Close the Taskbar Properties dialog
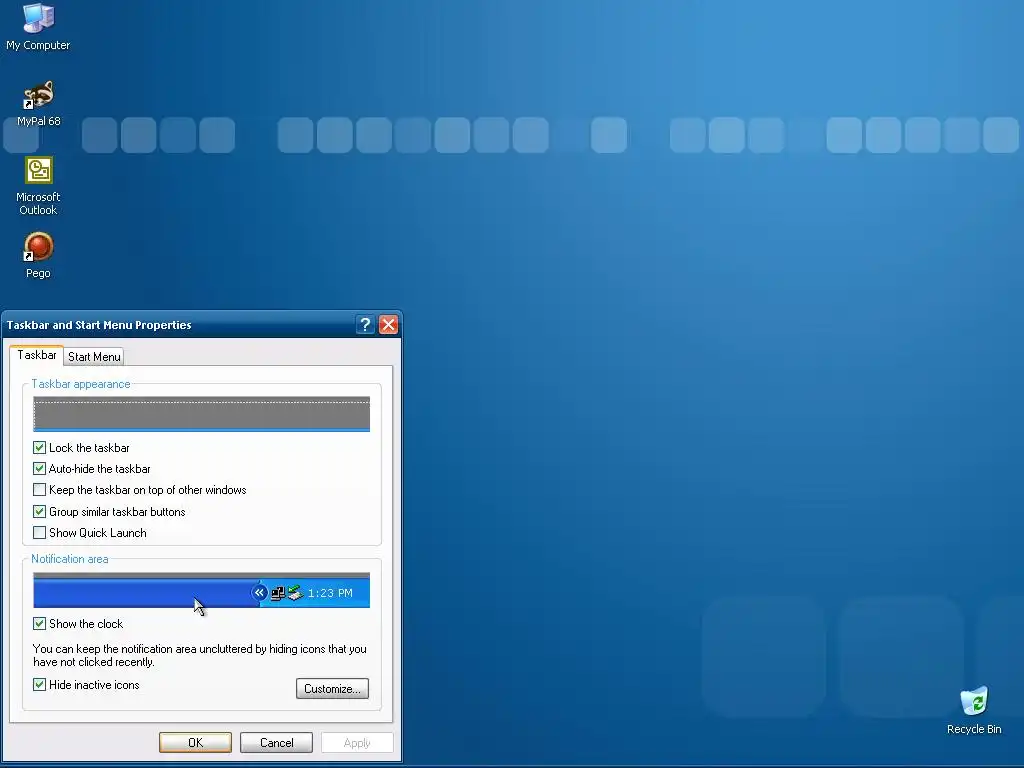 click(389, 325)
